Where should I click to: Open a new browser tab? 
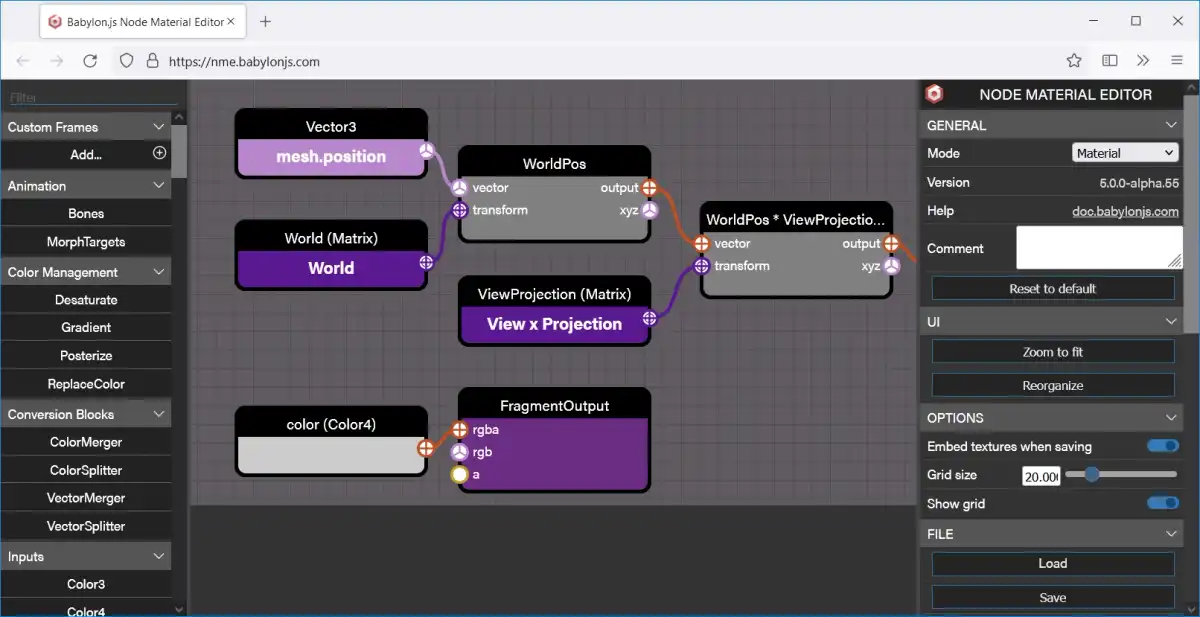(x=265, y=21)
